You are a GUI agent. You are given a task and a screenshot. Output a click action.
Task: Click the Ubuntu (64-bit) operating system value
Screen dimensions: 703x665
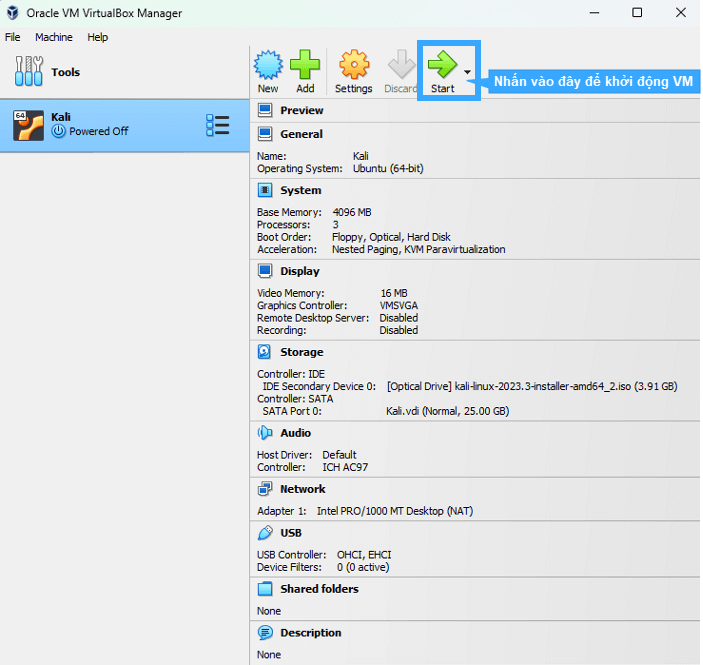coord(388,169)
